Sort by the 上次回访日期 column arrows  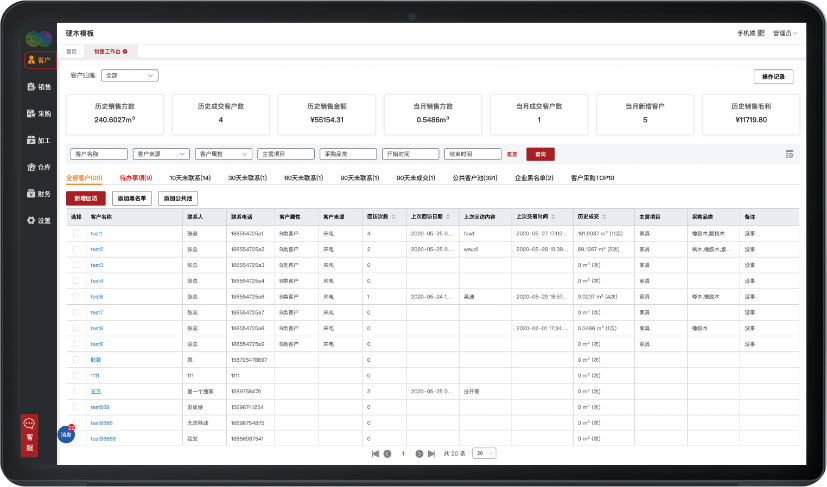[x=448, y=217]
